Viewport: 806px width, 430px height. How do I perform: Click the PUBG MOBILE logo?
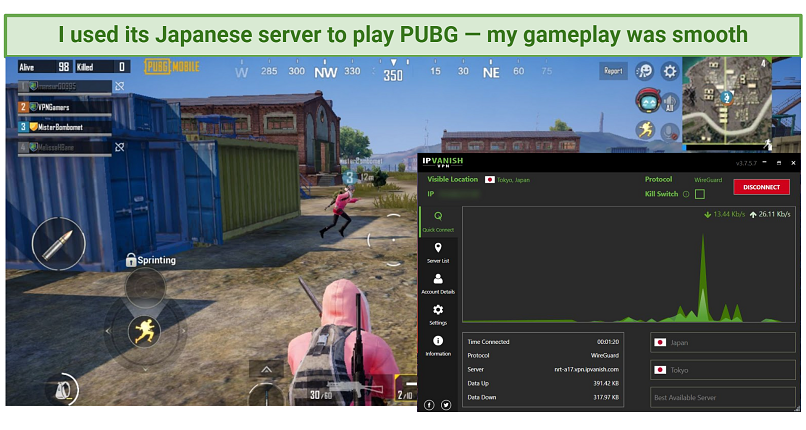pyautogui.click(x=172, y=67)
